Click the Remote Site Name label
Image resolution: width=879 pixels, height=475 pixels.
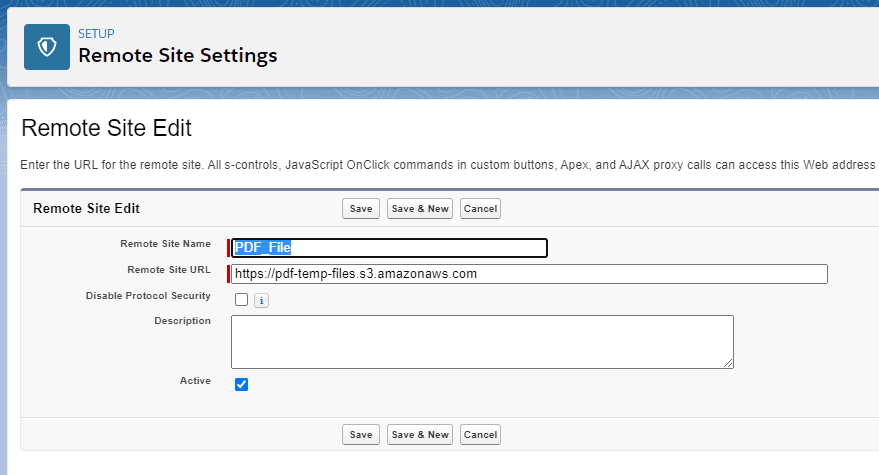point(165,243)
